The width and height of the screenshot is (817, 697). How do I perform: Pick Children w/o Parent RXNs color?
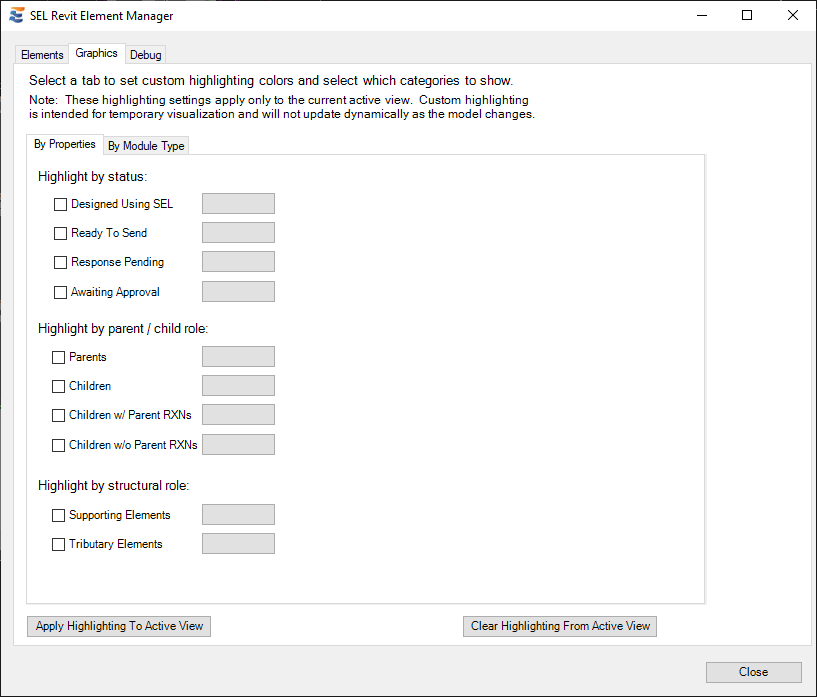238,445
